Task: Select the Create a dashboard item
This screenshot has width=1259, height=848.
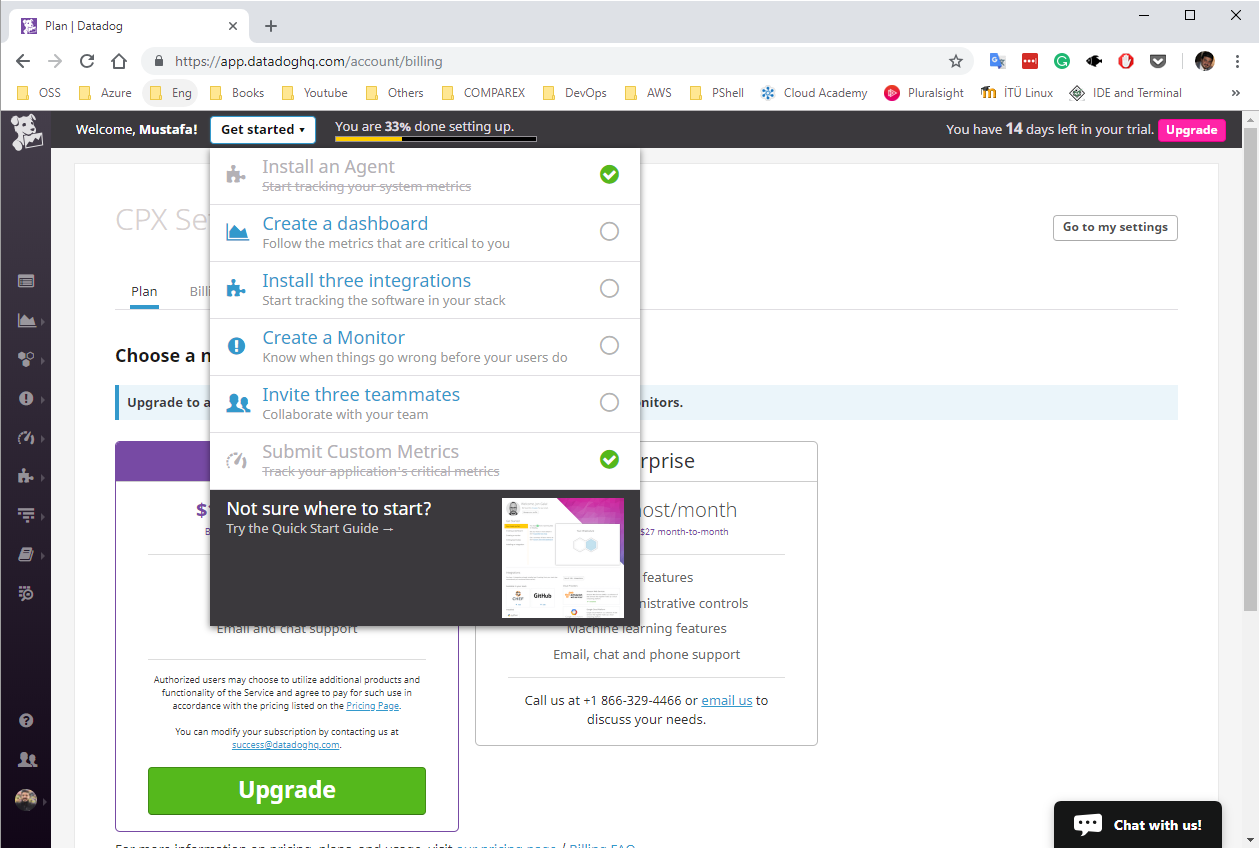Action: (425, 233)
